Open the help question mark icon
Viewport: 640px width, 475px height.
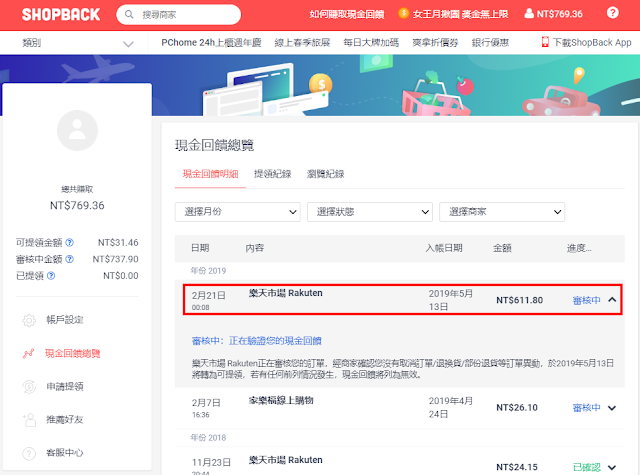coord(612,13)
